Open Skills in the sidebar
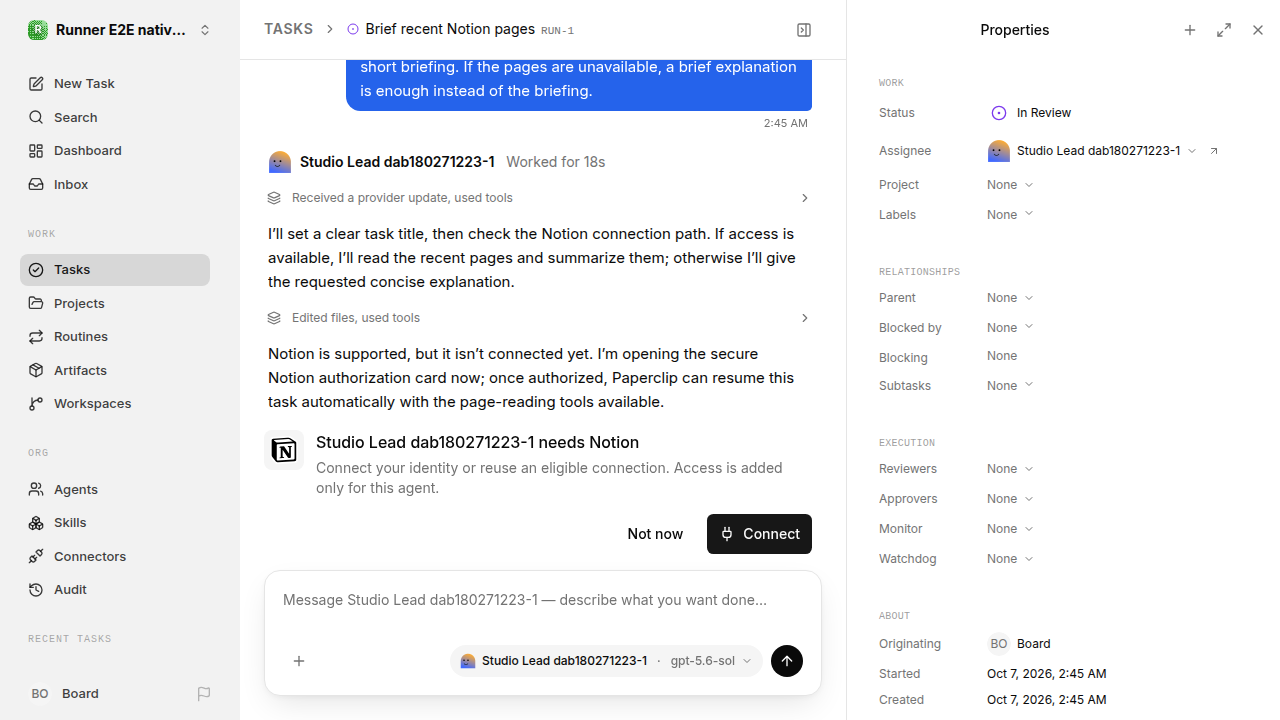Image resolution: width=1280 pixels, height=720 pixels. pyautogui.click(x=115, y=523)
